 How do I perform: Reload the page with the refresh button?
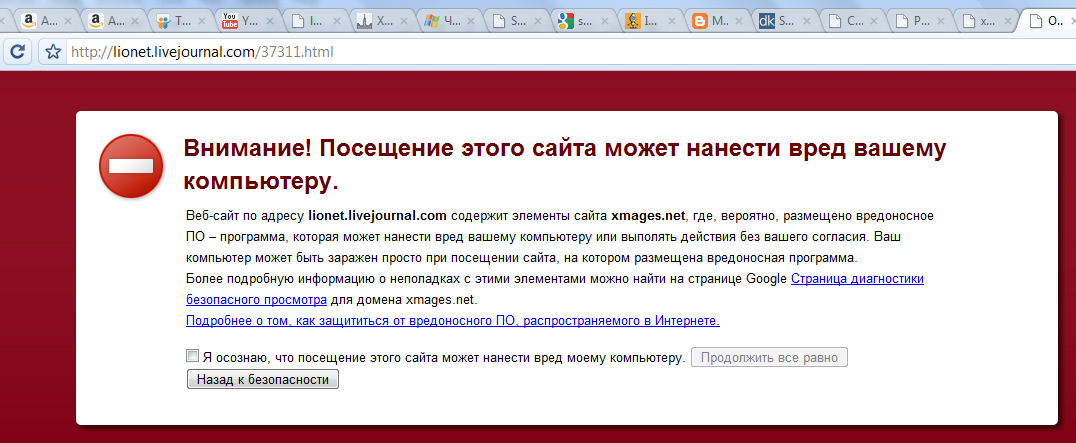[x=17, y=51]
